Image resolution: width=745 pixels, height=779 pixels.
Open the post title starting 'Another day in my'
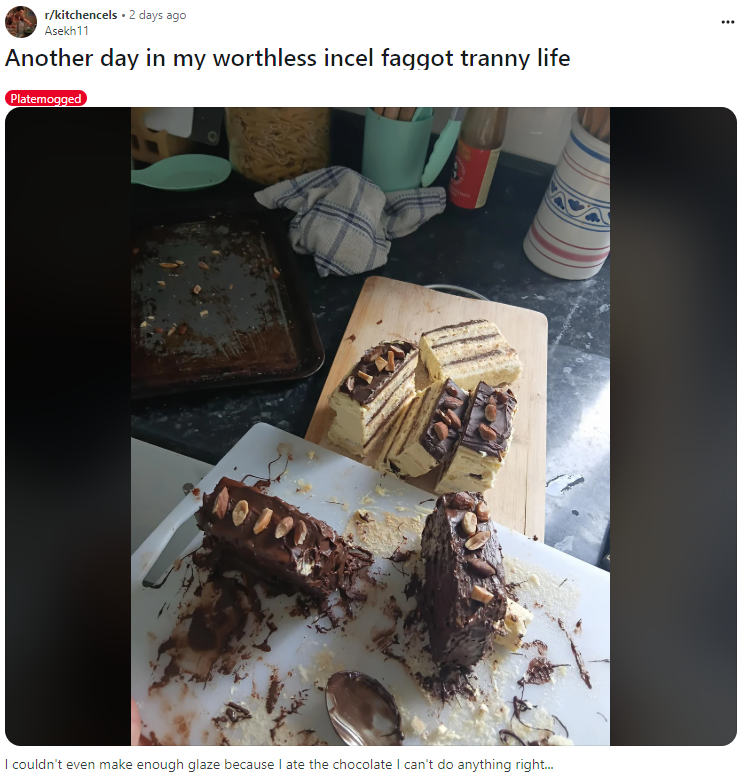(x=287, y=58)
